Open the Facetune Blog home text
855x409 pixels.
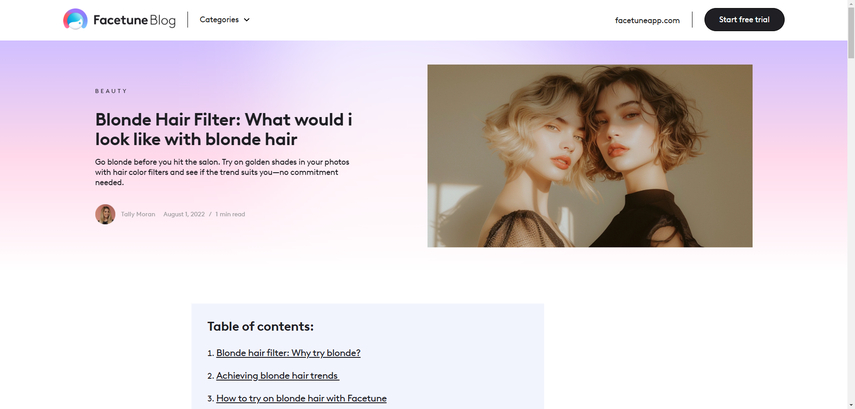[134, 20]
